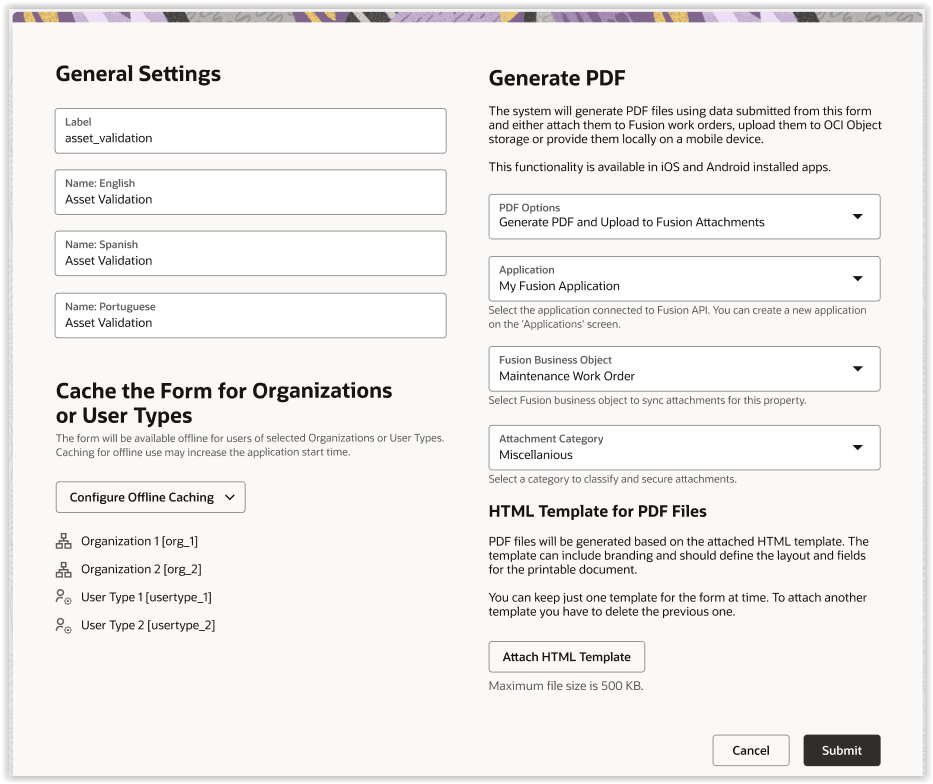Click the Organization 2 hierarchy icon
Image resolution: width=933 pixels, height=784 pixels.
point(65,568)
